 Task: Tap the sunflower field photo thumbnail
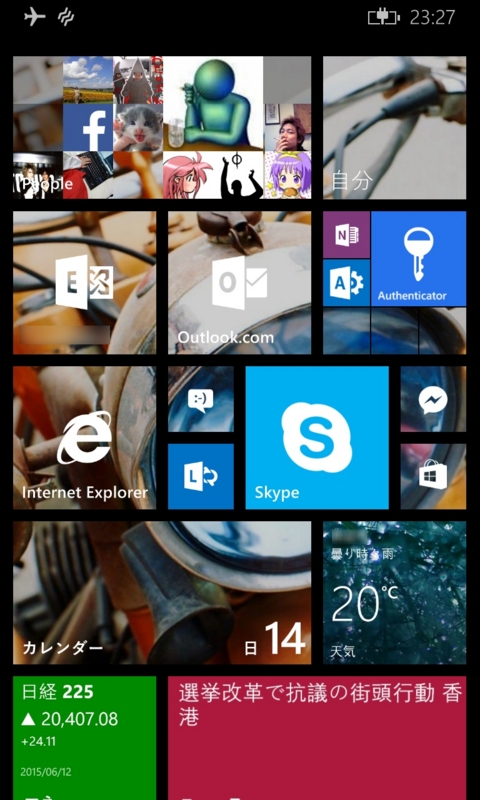pos(88,80)
